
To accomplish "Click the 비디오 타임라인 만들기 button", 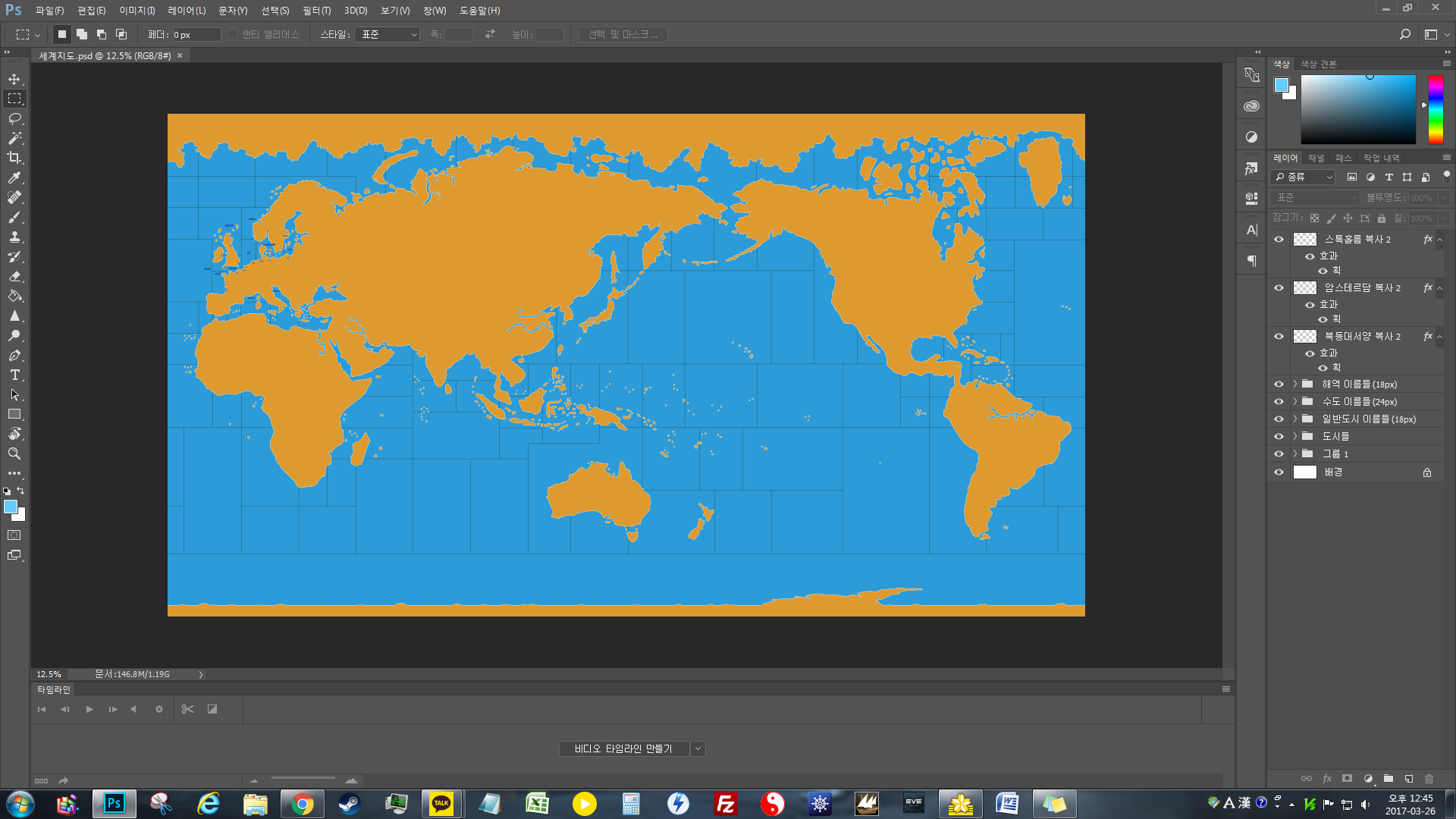I will click(x=623, y=749).
